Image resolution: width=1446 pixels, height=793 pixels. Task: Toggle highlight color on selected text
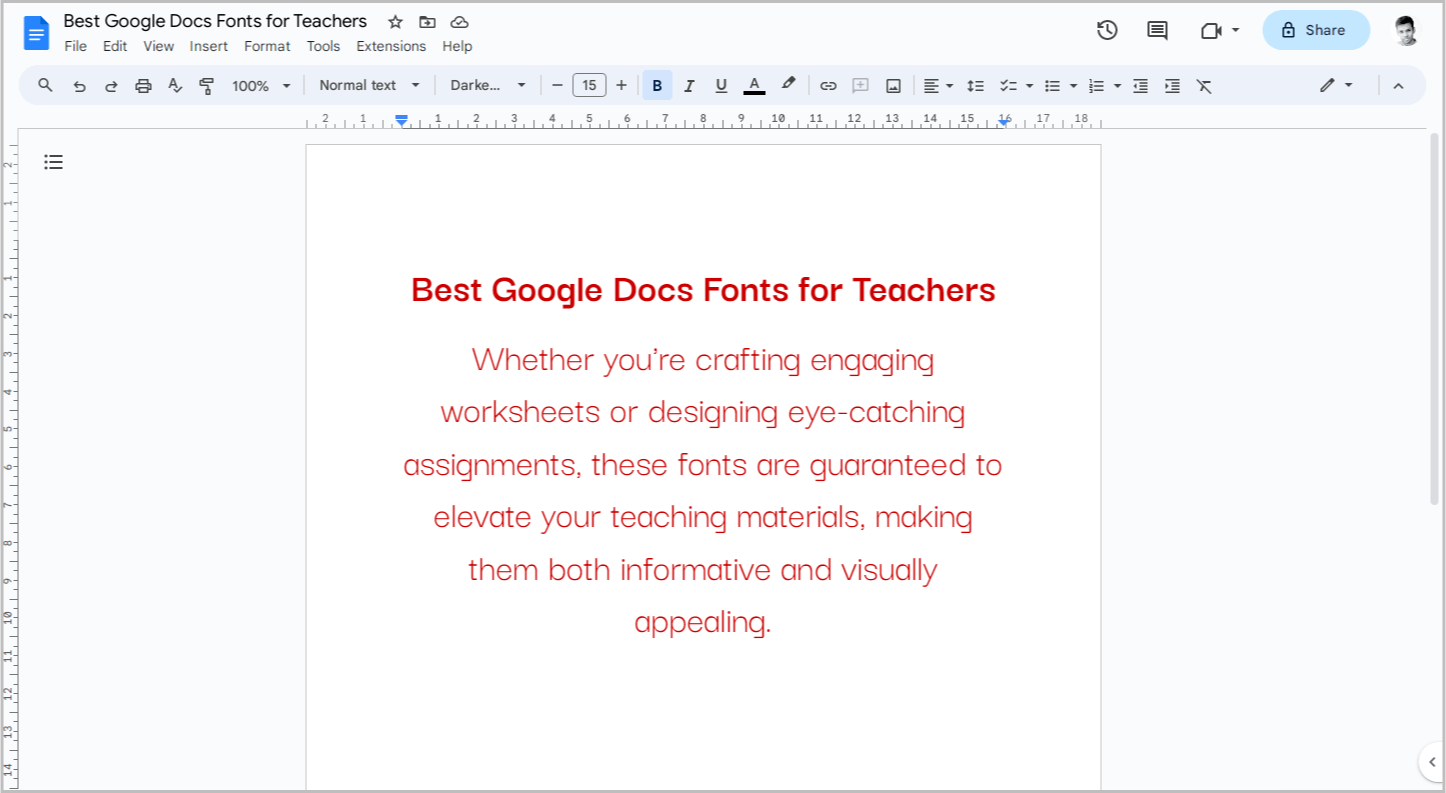click(788, 85)
